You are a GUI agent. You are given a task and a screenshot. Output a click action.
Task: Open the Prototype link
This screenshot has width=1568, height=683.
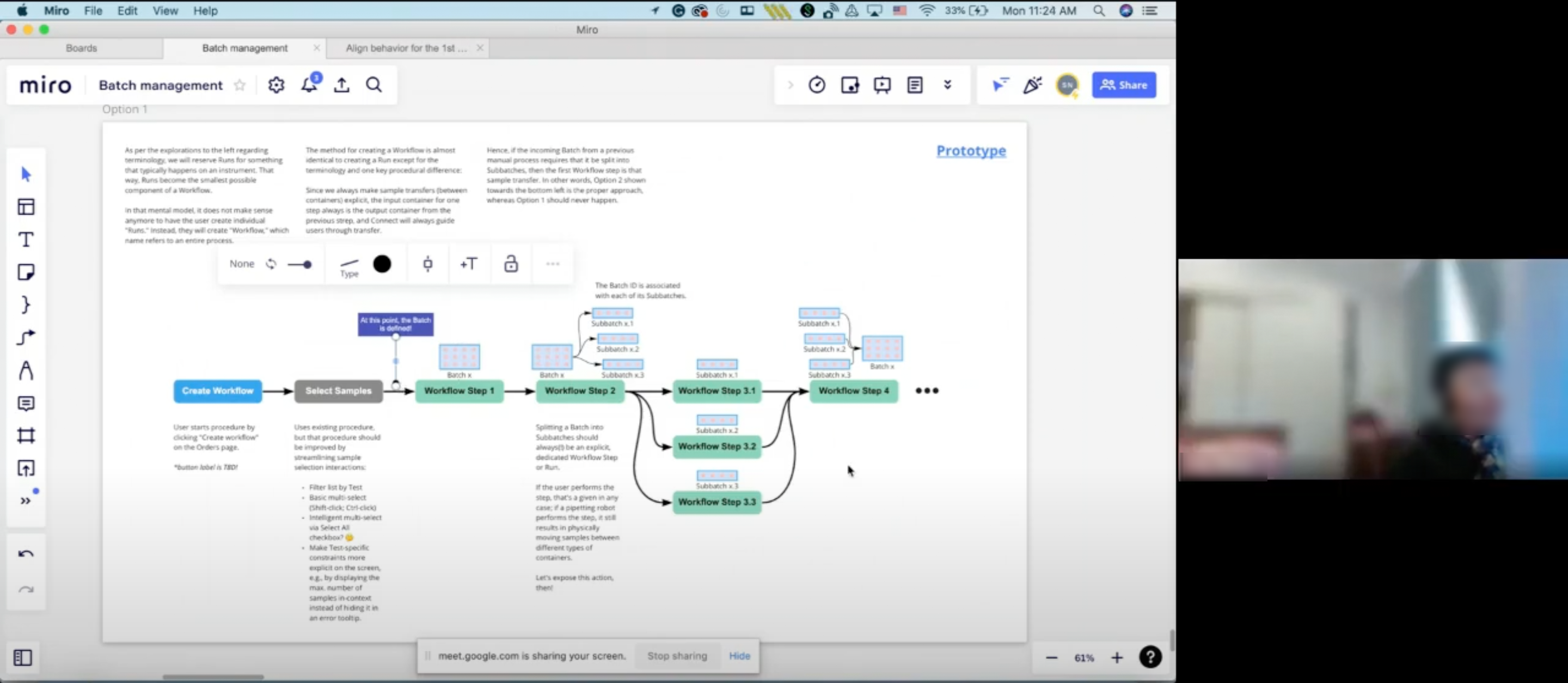(970, 151)
